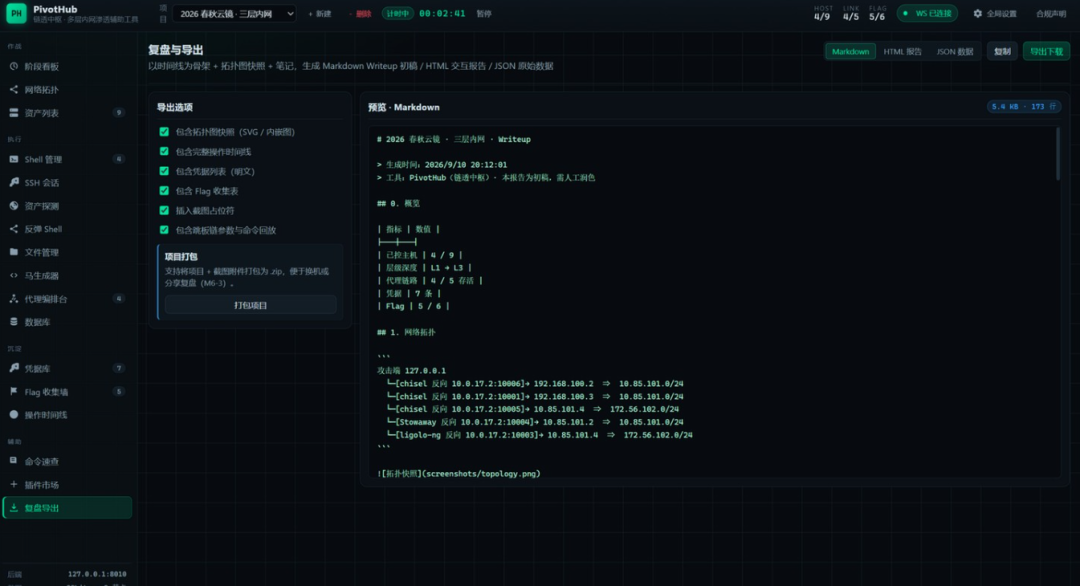Image resolution: width=1080 pixels, height=586 pixels.
Task: Open 数据库 database icon
Action: 14,322
